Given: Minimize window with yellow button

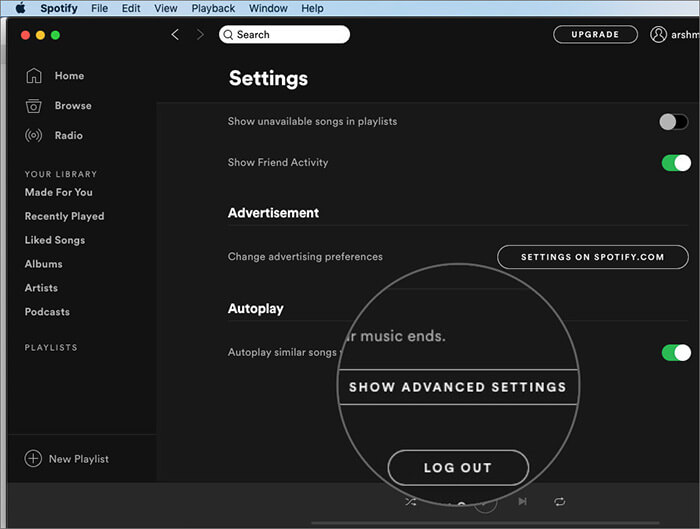Looking at the screenshot, I should click(40, 35).
